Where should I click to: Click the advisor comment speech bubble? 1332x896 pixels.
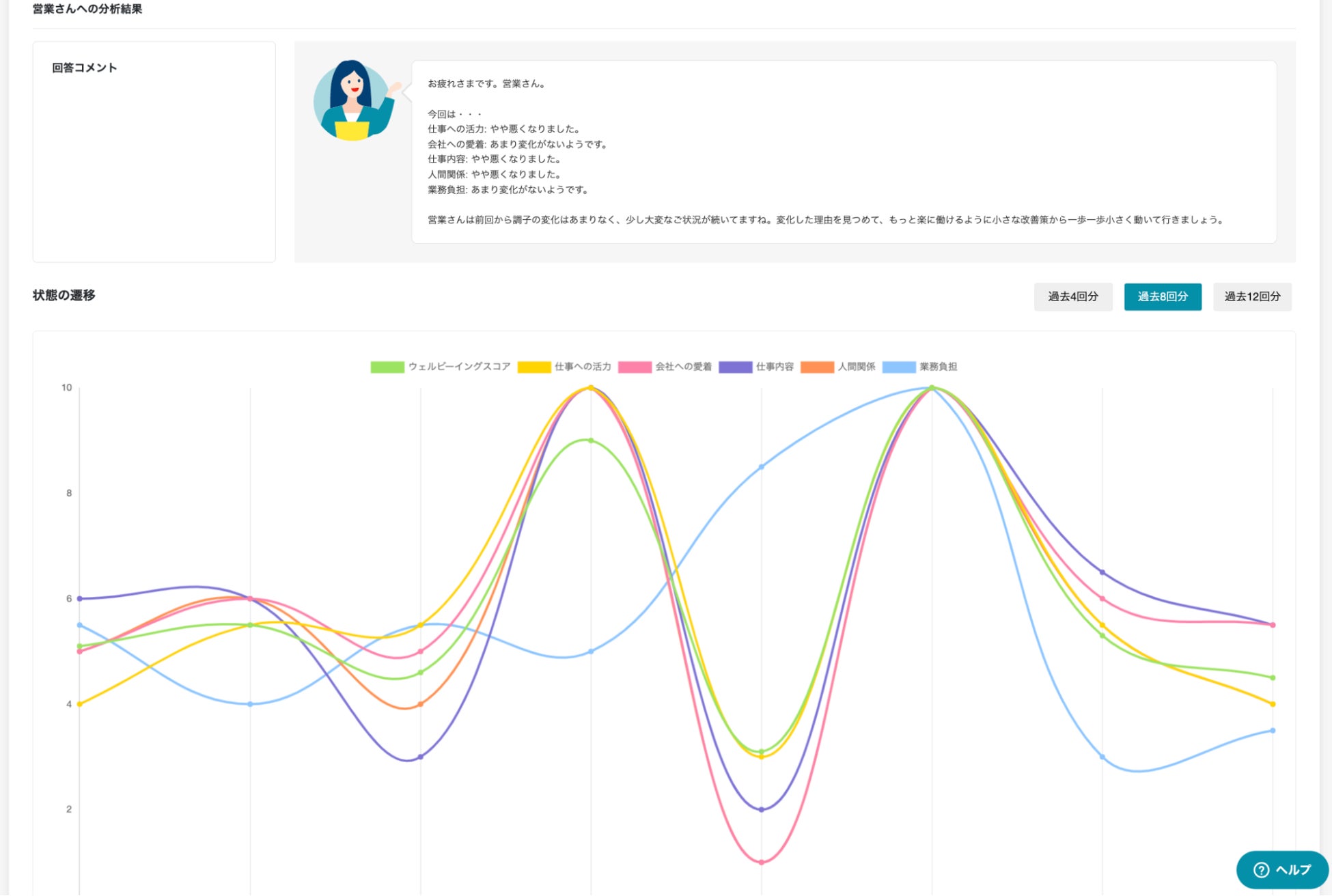(x=843, y=152)
